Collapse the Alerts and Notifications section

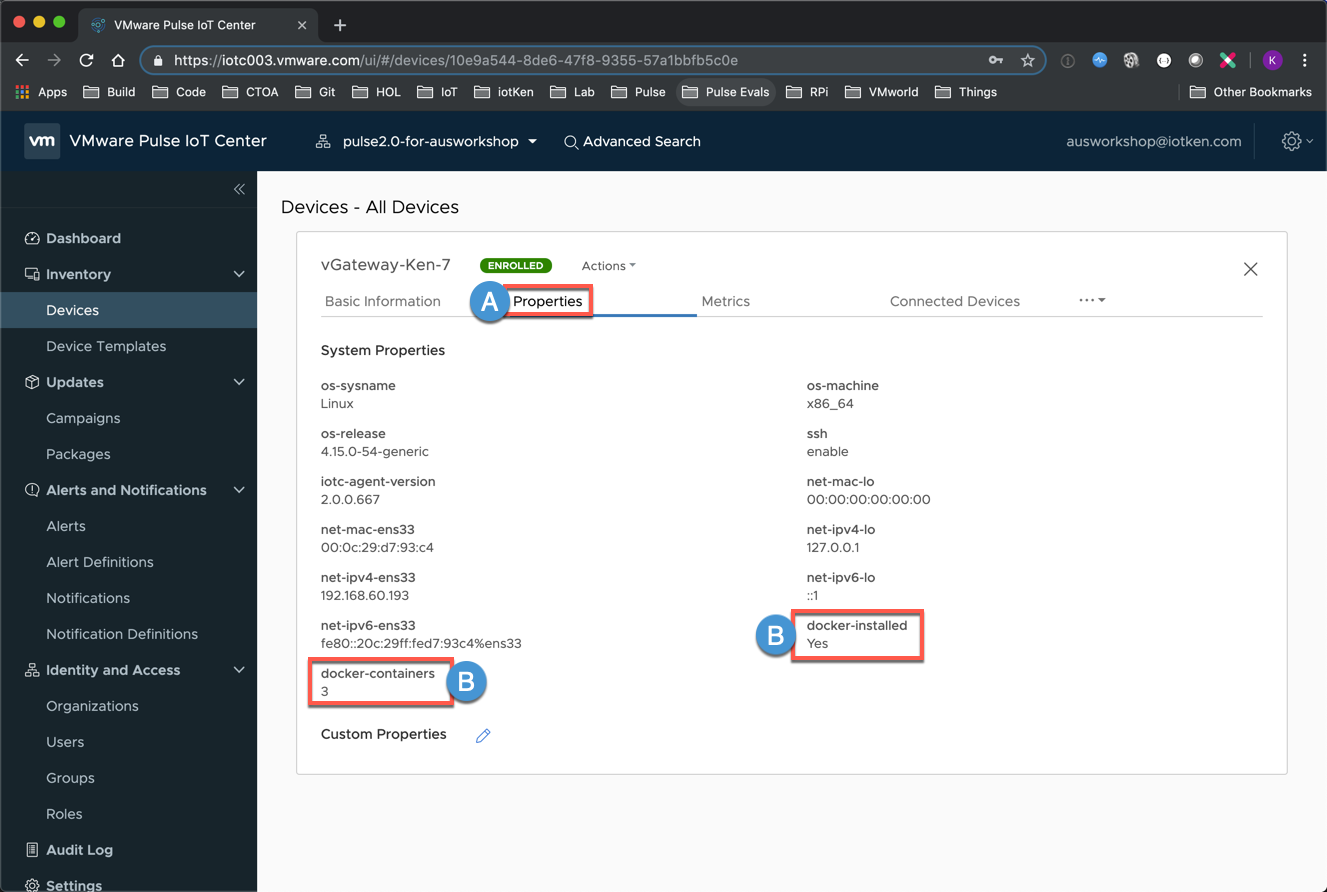click(239, 490)
